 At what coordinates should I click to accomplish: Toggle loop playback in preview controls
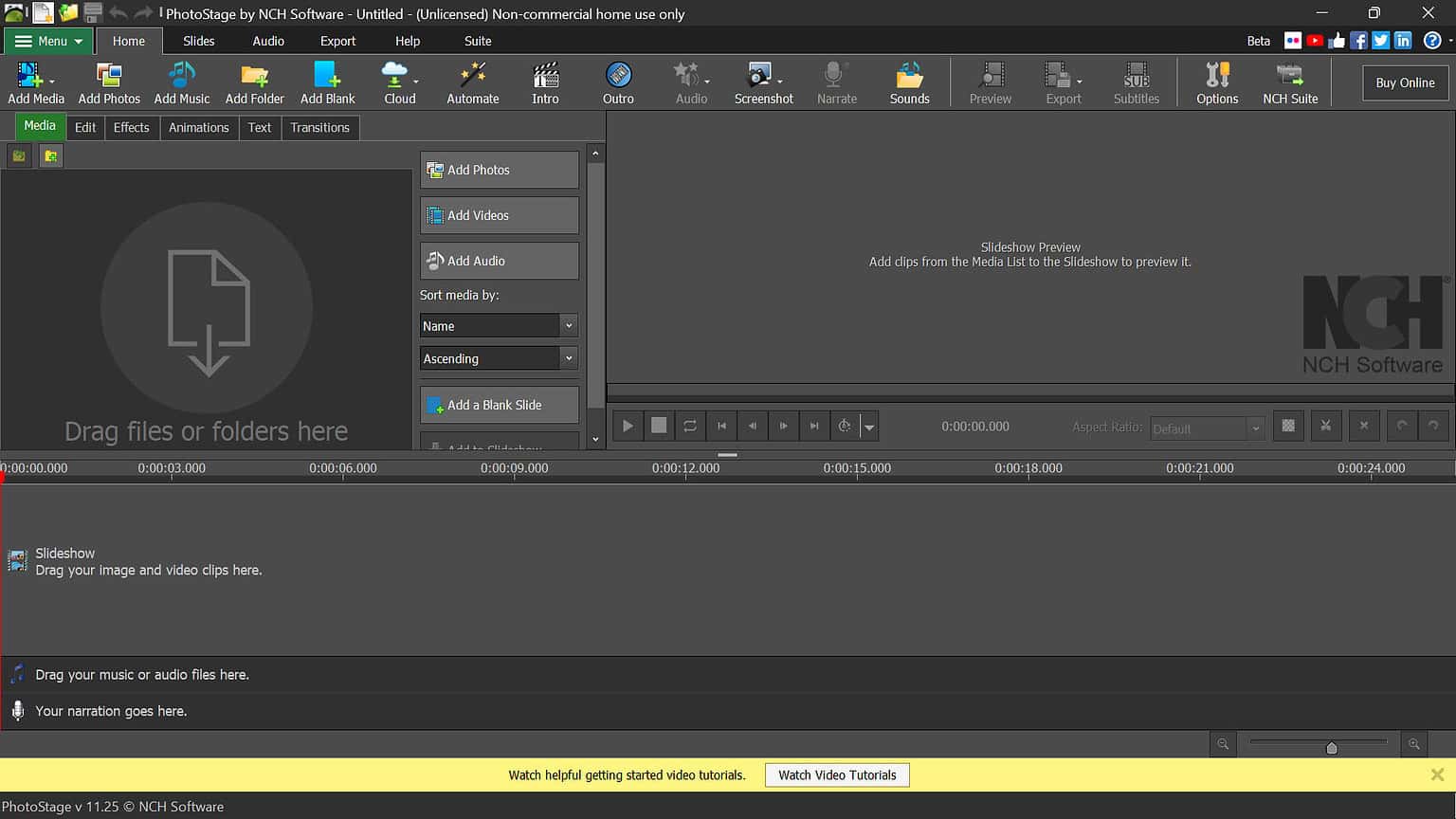pyautogui.click(x=690, y=427)
